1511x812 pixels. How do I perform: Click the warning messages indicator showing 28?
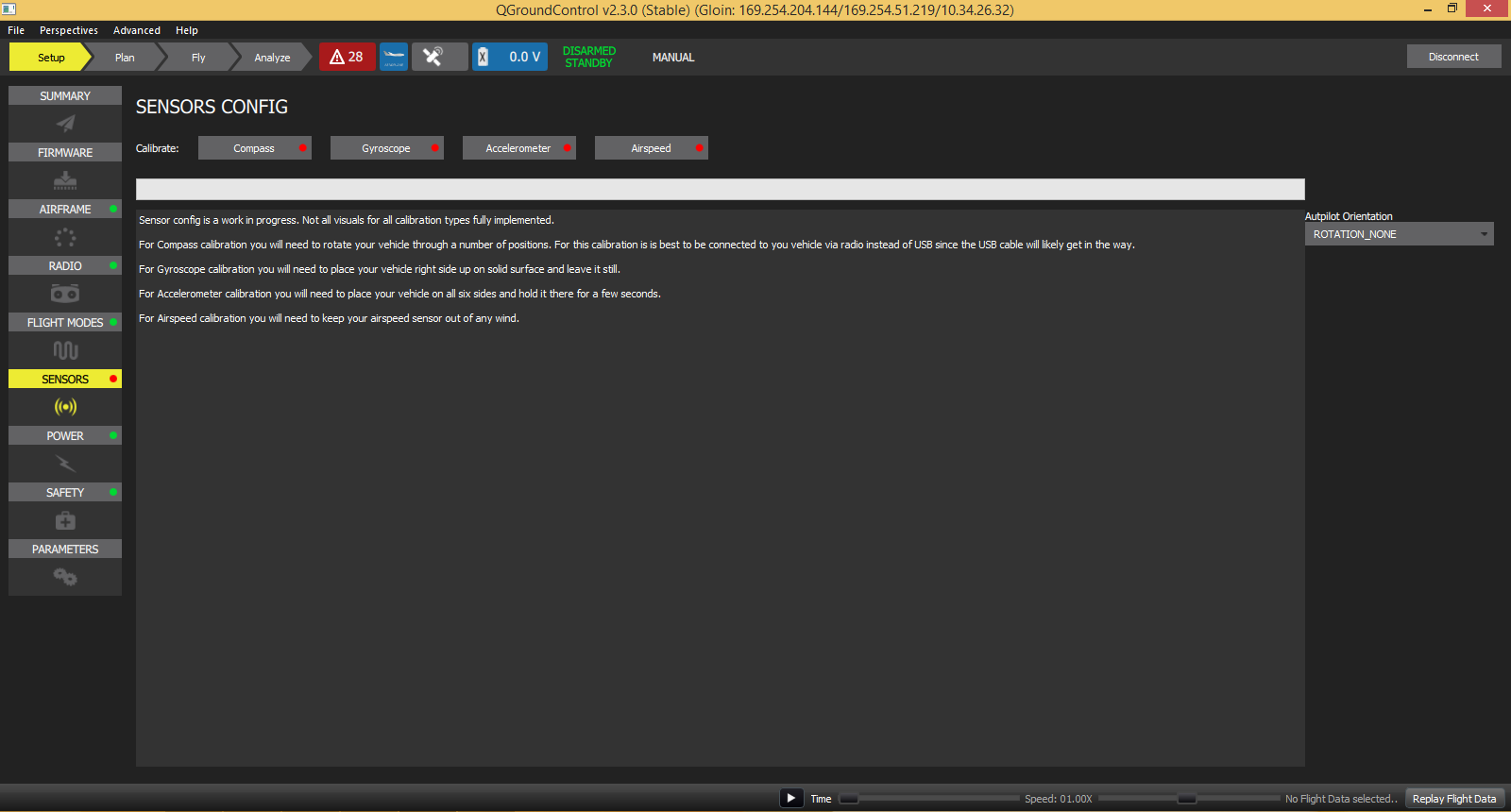[347, 57]
